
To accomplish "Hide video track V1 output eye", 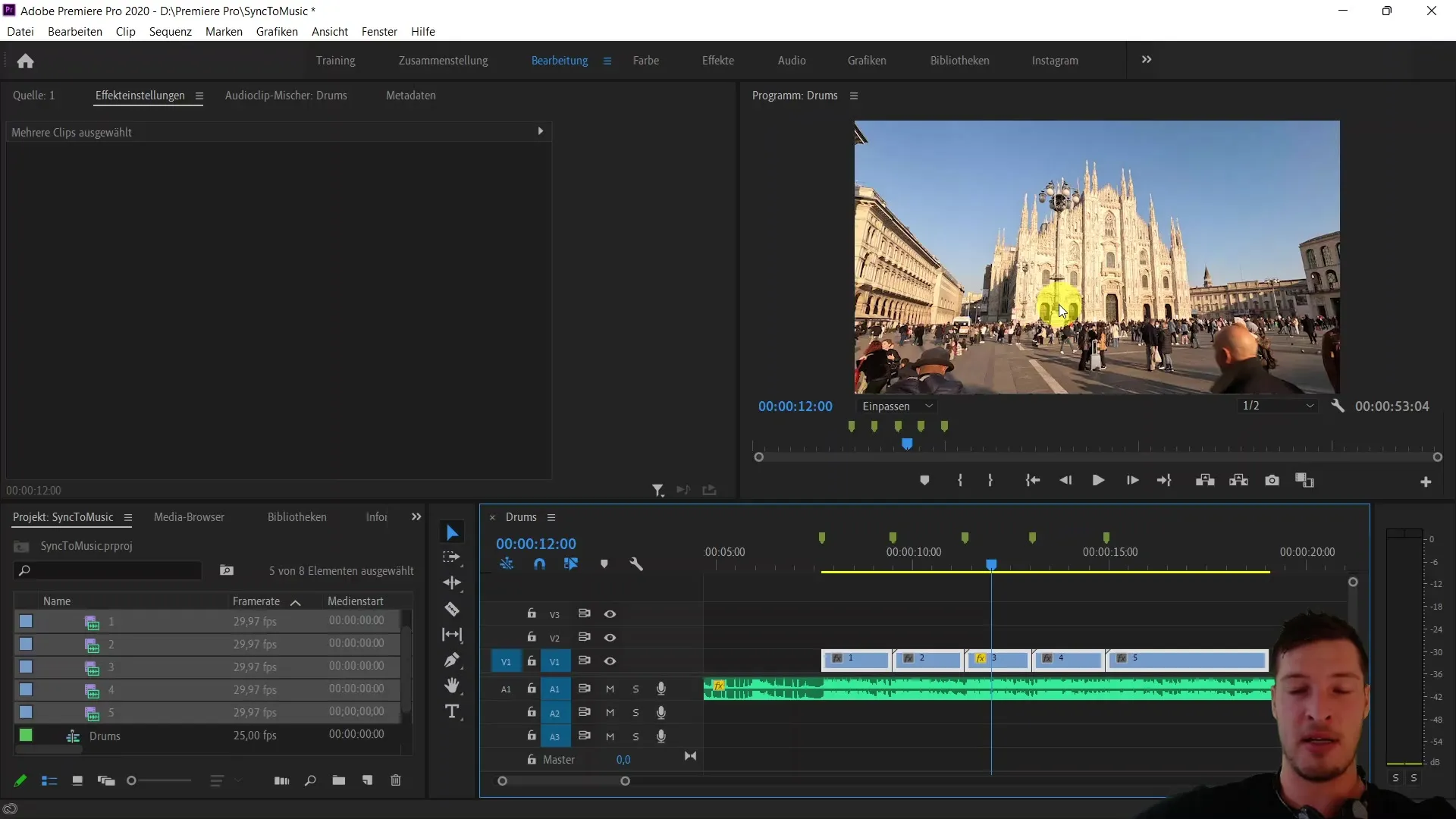I will coord(610,661).
